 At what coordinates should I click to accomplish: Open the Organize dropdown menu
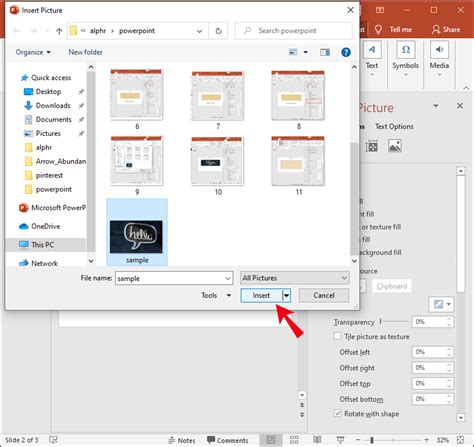[x=33, y=52]
